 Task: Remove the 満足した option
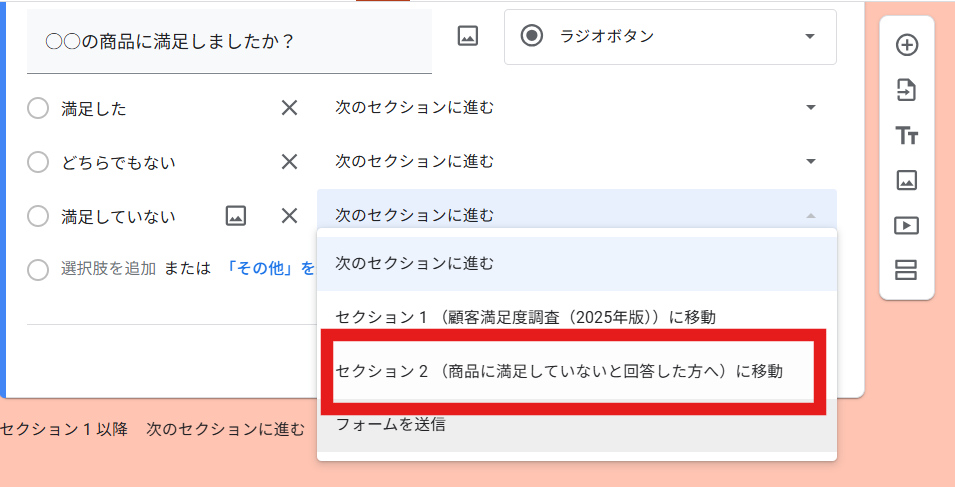point(289,108)
